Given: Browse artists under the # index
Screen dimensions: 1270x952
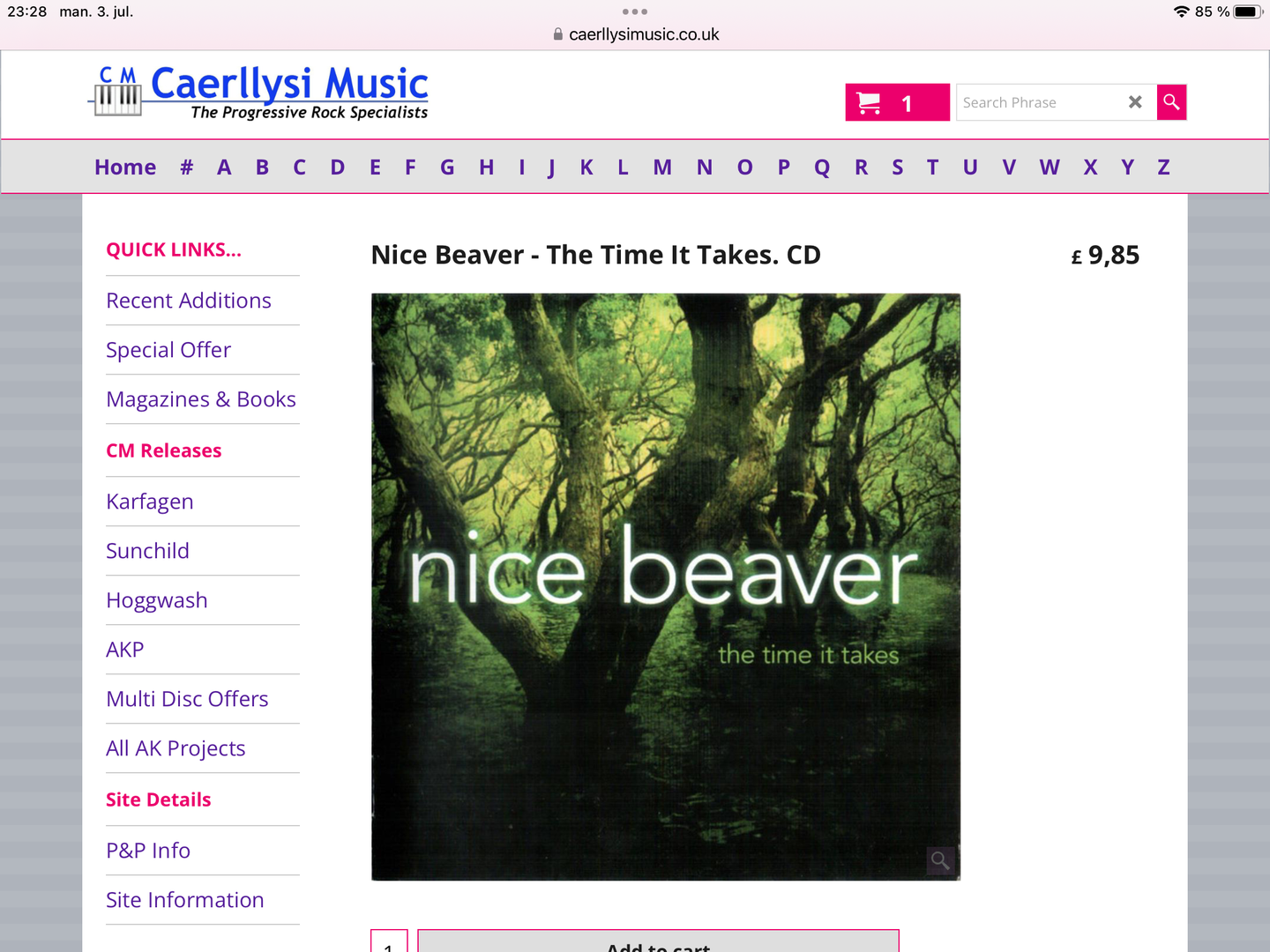Looking at the screenshot, I should [187, 167].
